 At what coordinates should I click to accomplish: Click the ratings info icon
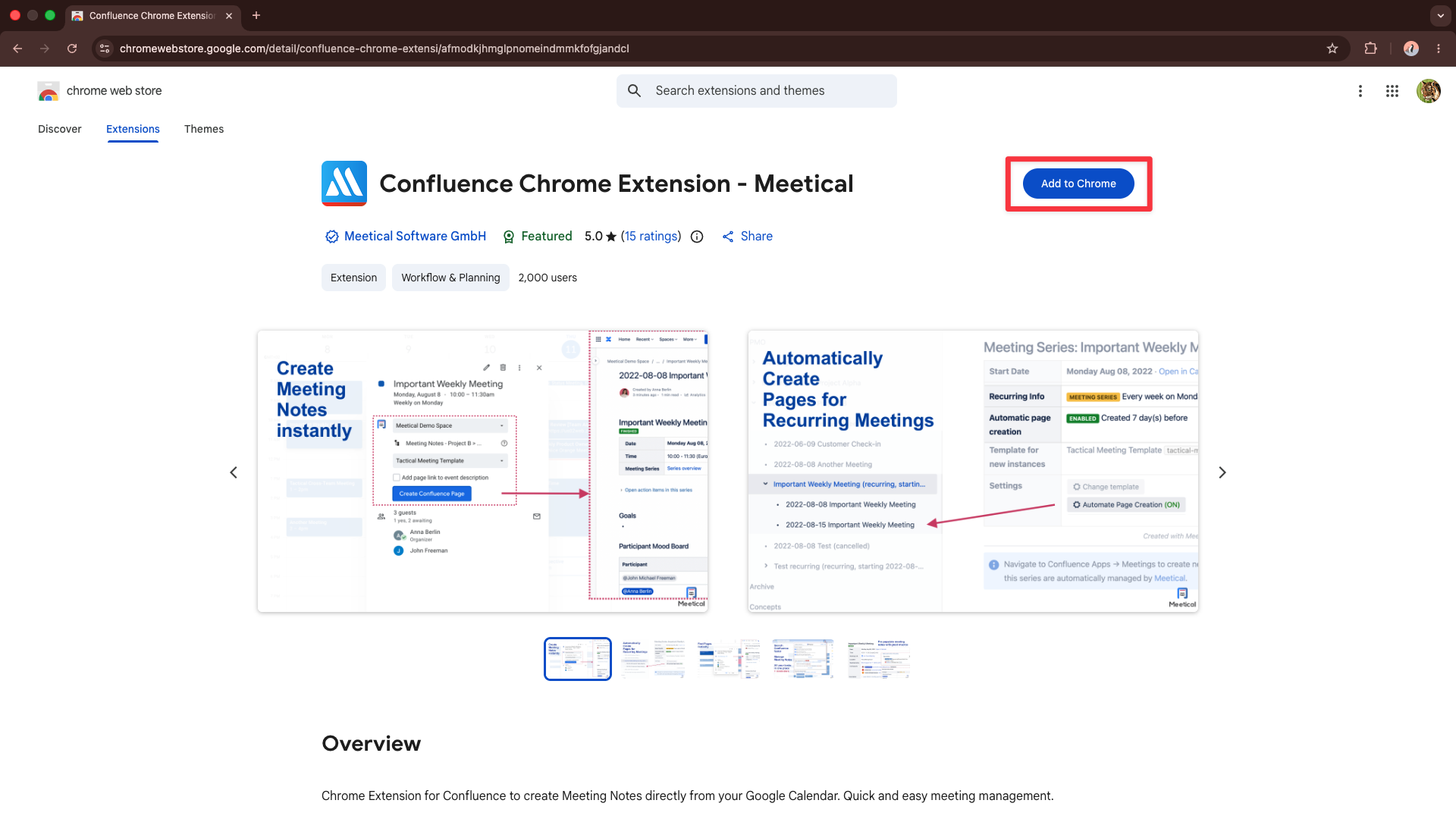pyautogui.click(x=697, y=237)
